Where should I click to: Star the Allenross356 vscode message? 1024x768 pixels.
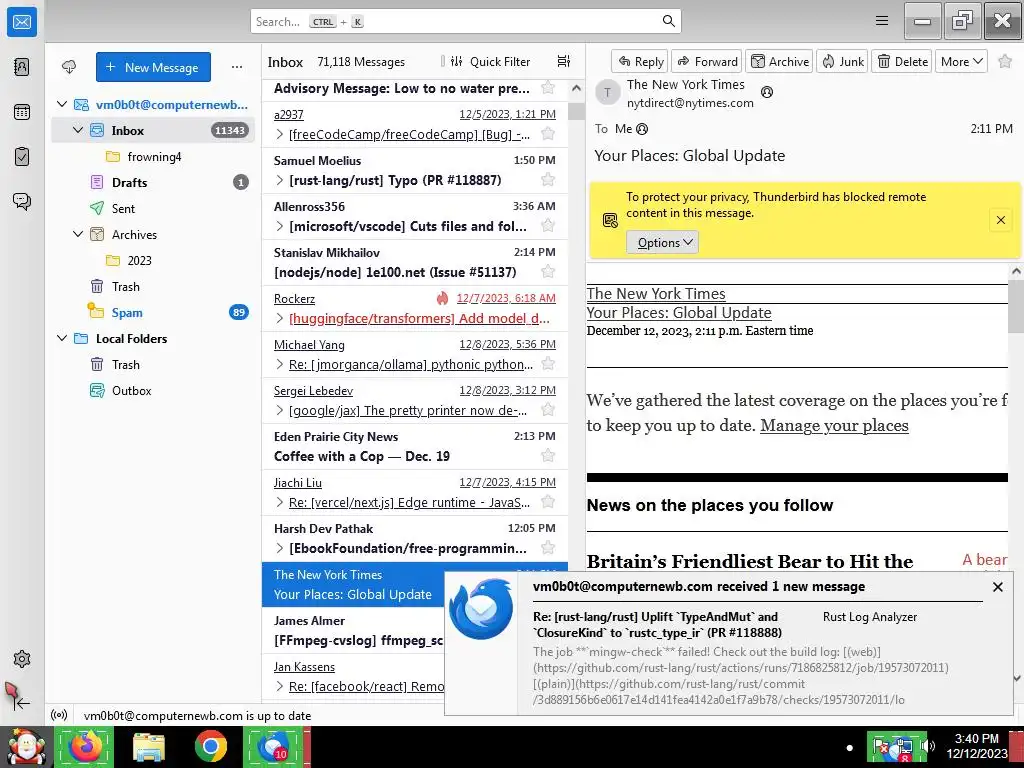(548, 226)
